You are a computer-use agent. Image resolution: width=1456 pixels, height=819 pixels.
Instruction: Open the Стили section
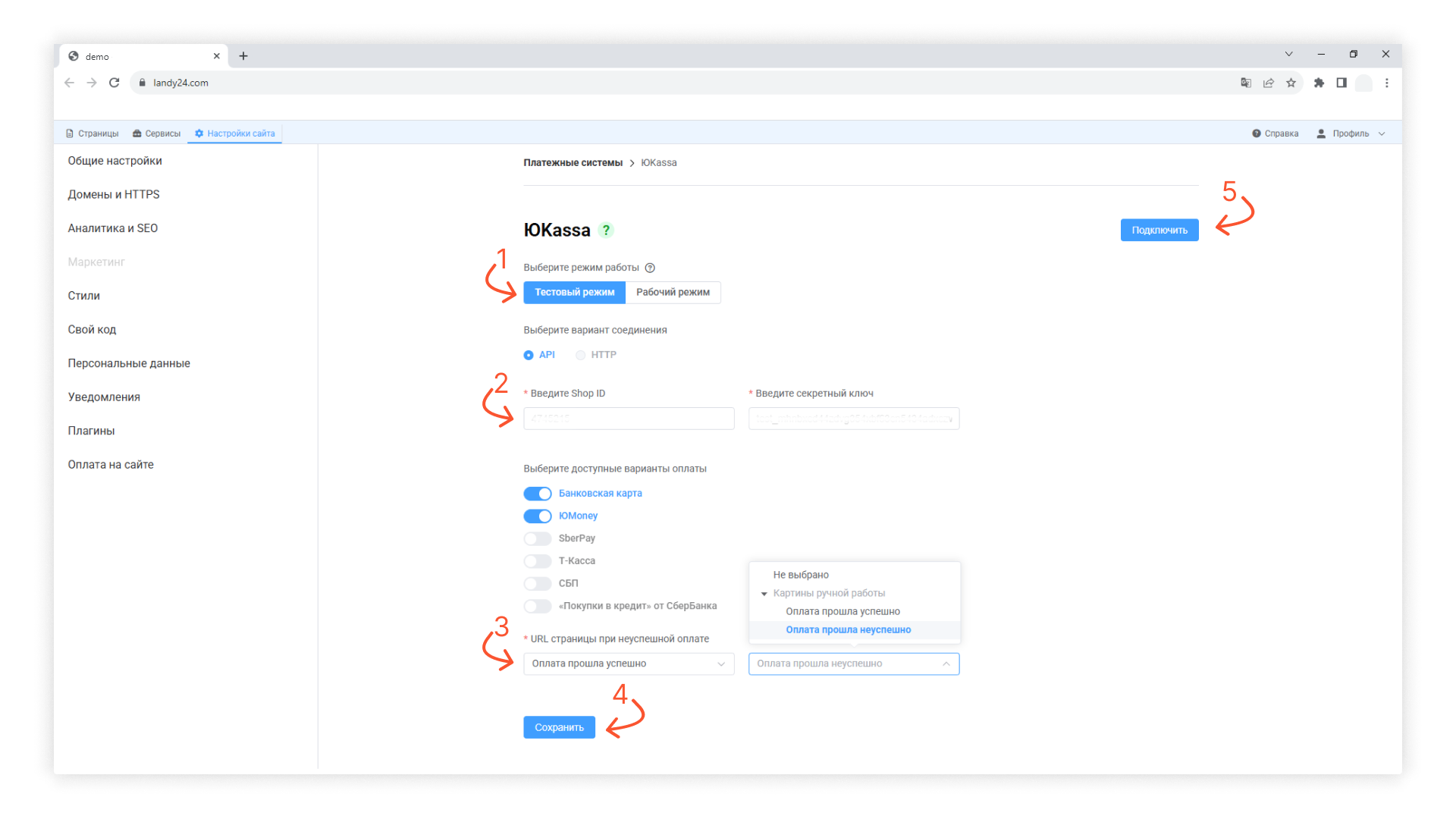[x=84, y=296]
